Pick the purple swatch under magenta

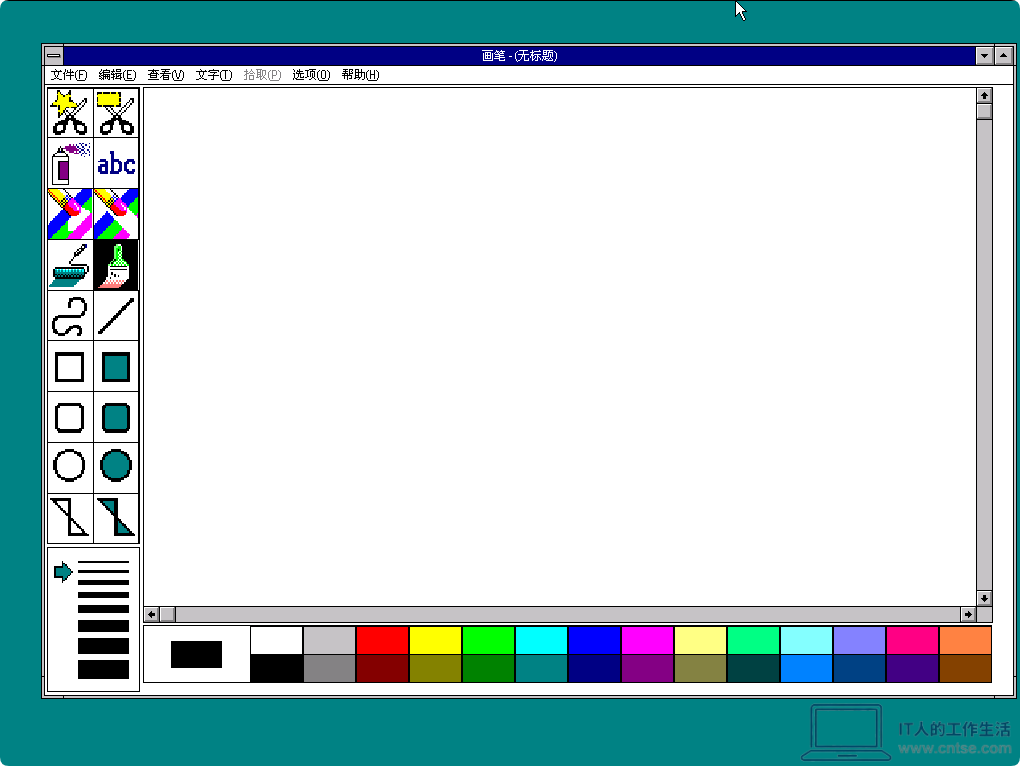coord(648,668)
